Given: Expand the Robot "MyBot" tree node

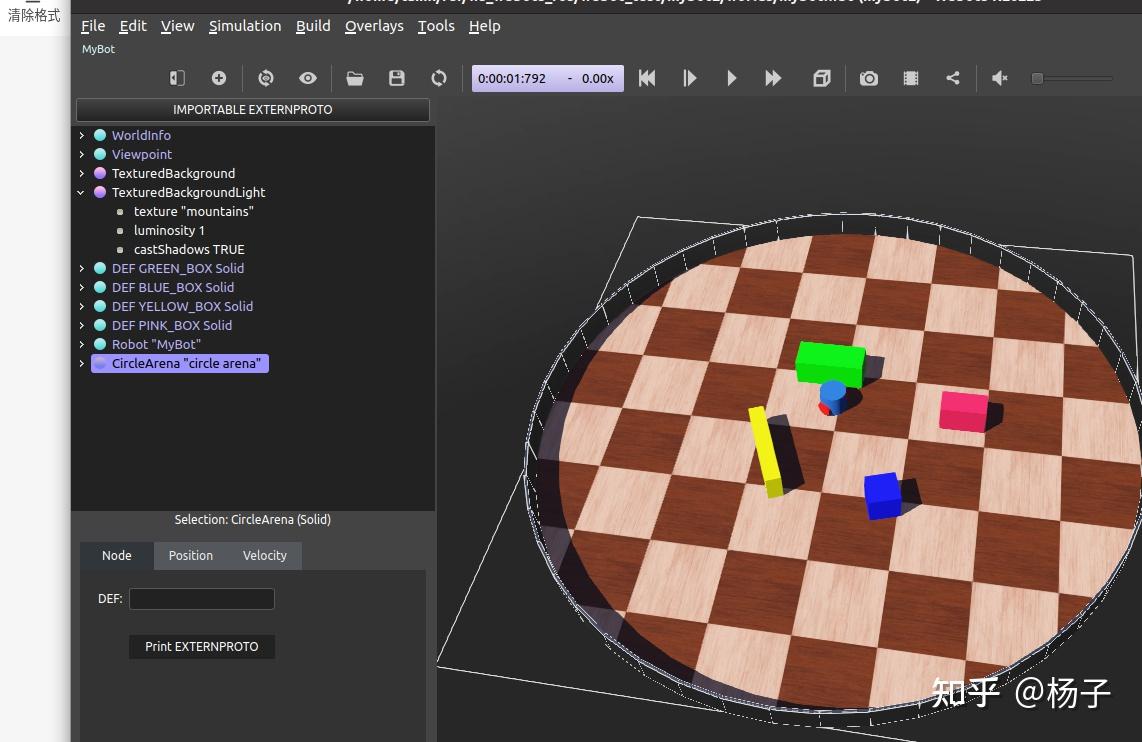Looking at the screenshot, I should [82, 344].
